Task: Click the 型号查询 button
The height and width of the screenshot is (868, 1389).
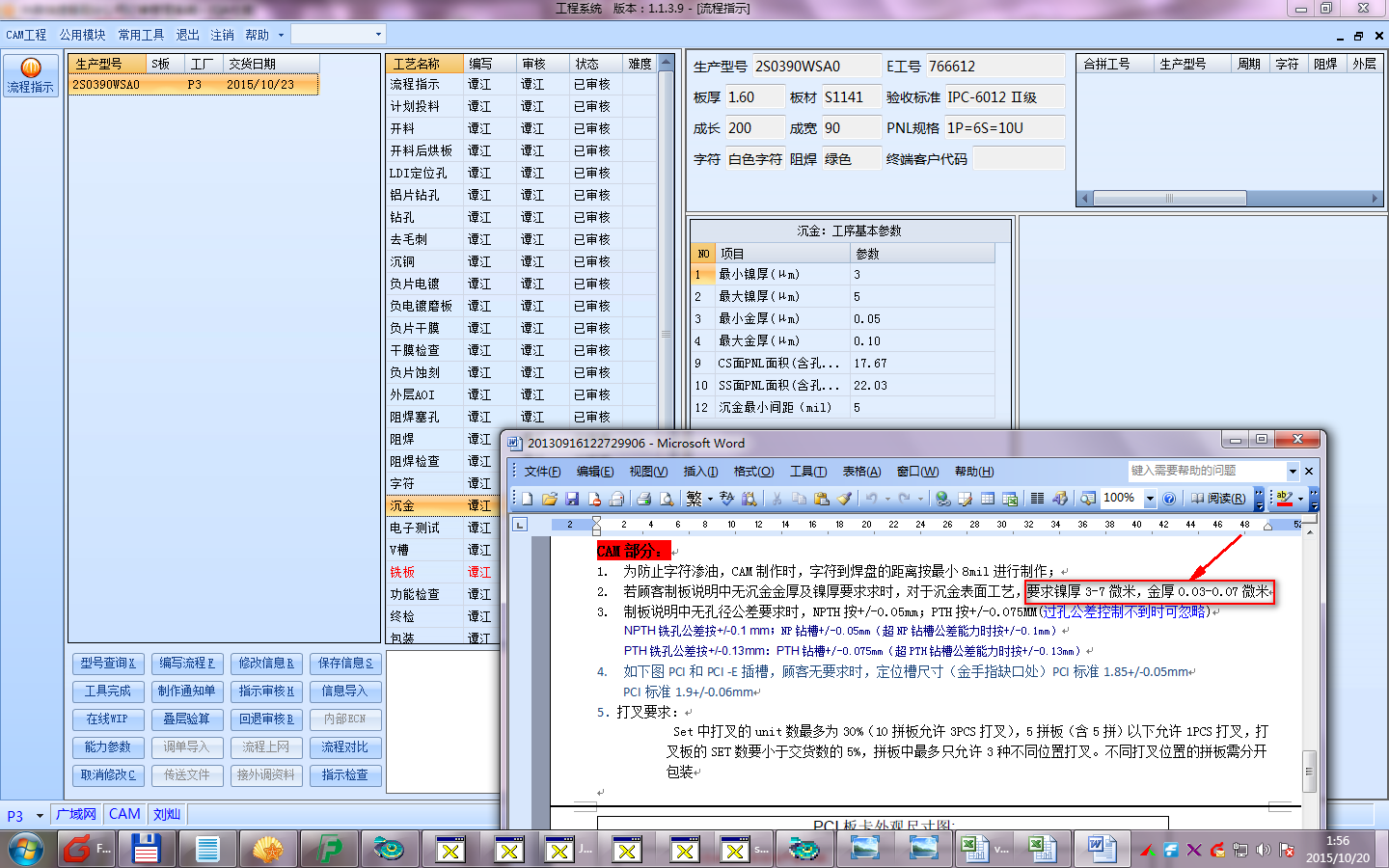Action: click(108, 664)
